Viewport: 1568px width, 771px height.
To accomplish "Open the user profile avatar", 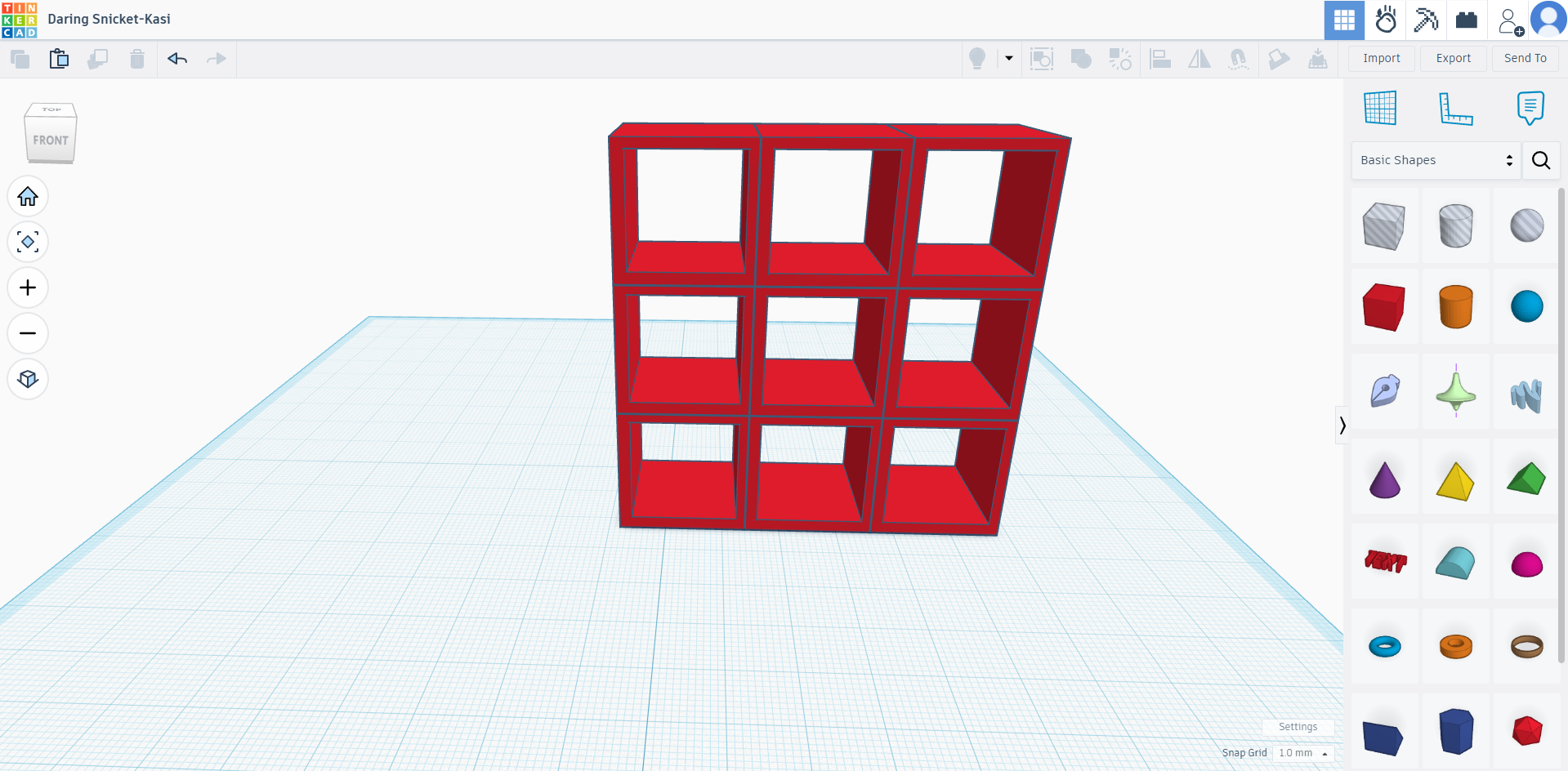I will pos(1548,20).
